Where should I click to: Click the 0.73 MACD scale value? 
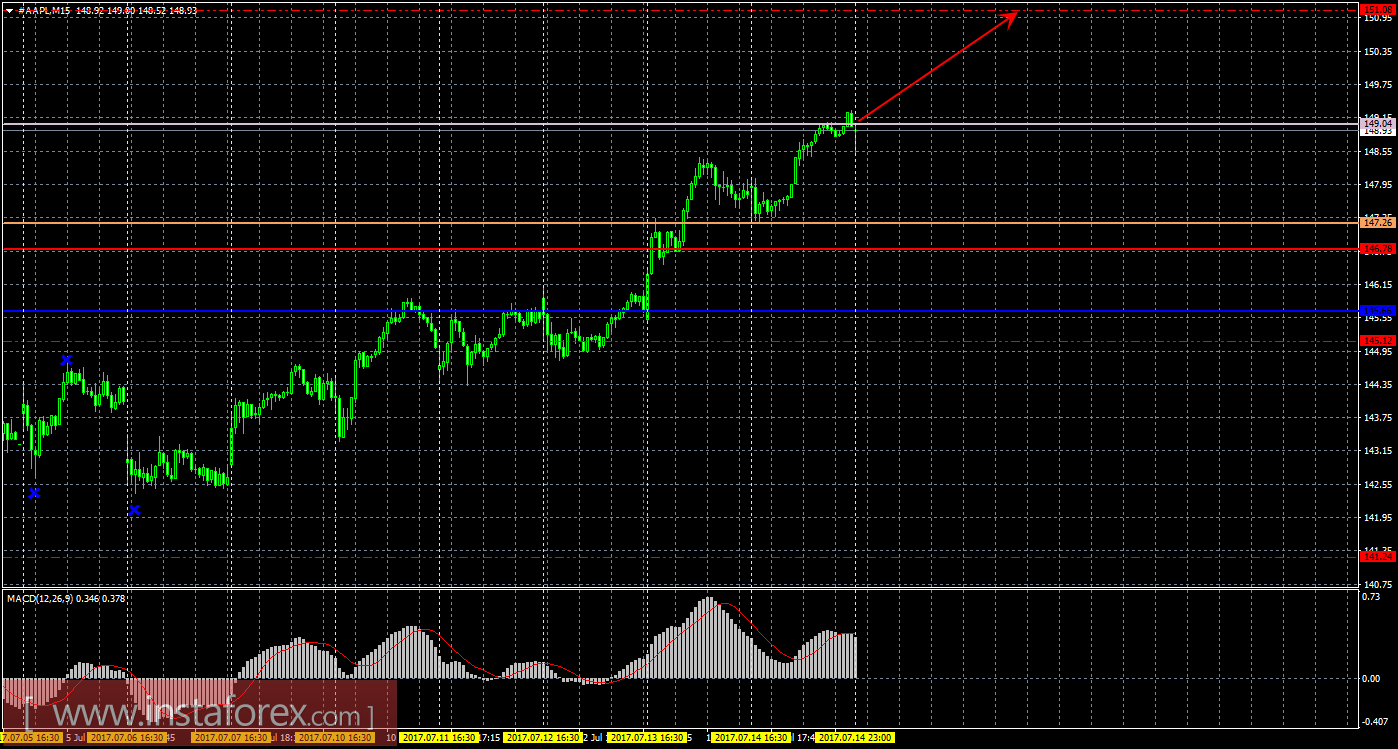click(1372, 597)
